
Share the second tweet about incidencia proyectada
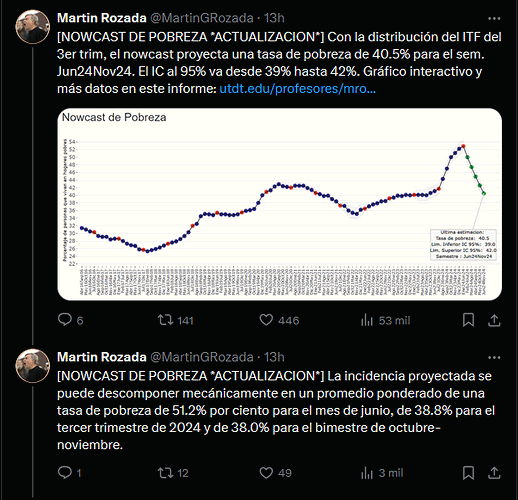494,473
